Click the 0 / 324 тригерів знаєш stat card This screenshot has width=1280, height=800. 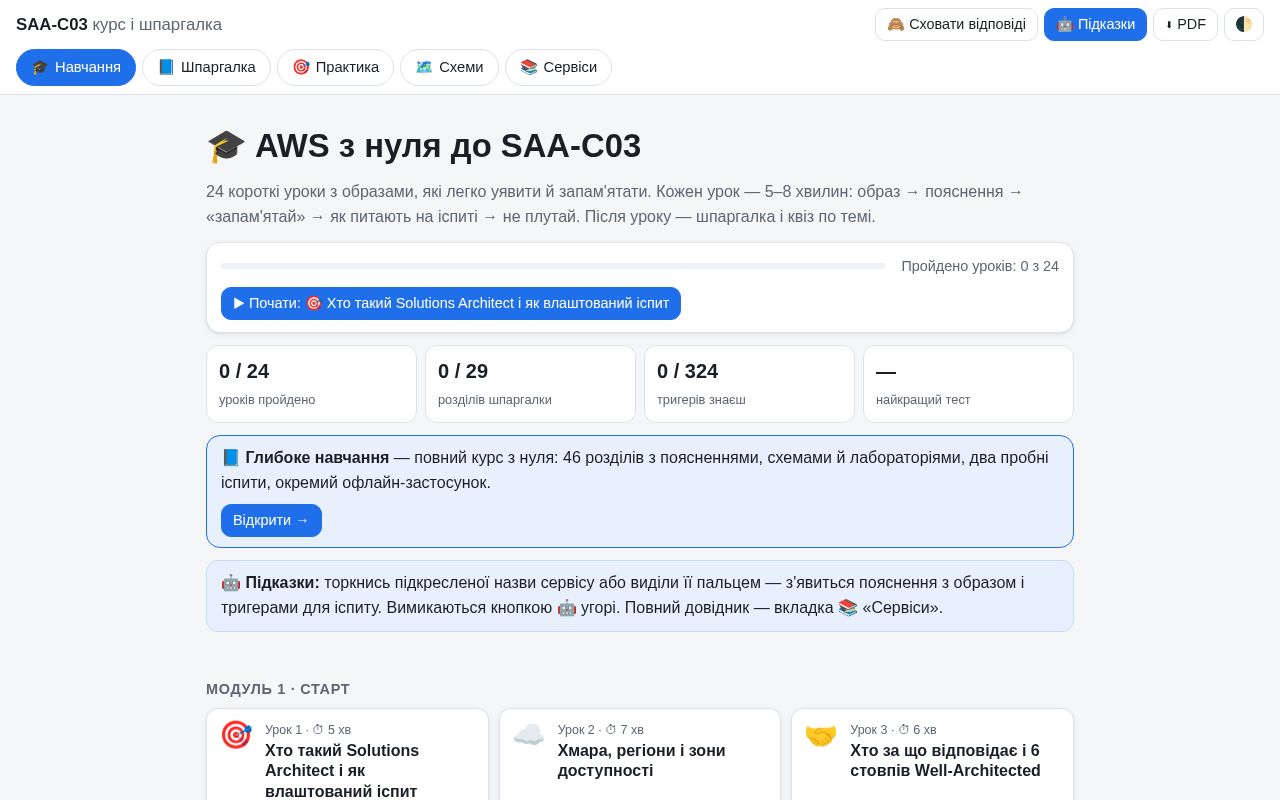749,384
